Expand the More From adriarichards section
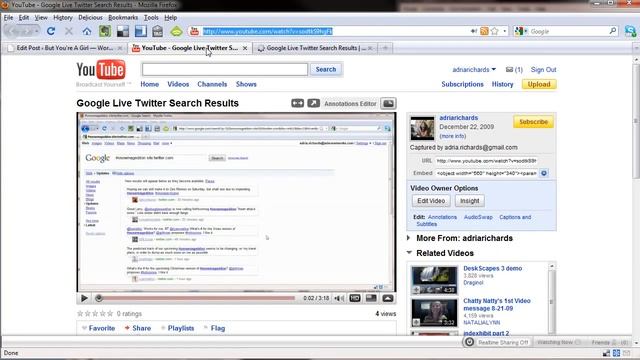Image resolution: width=640 pixels, height=360 pixels. tap(409, 238)
